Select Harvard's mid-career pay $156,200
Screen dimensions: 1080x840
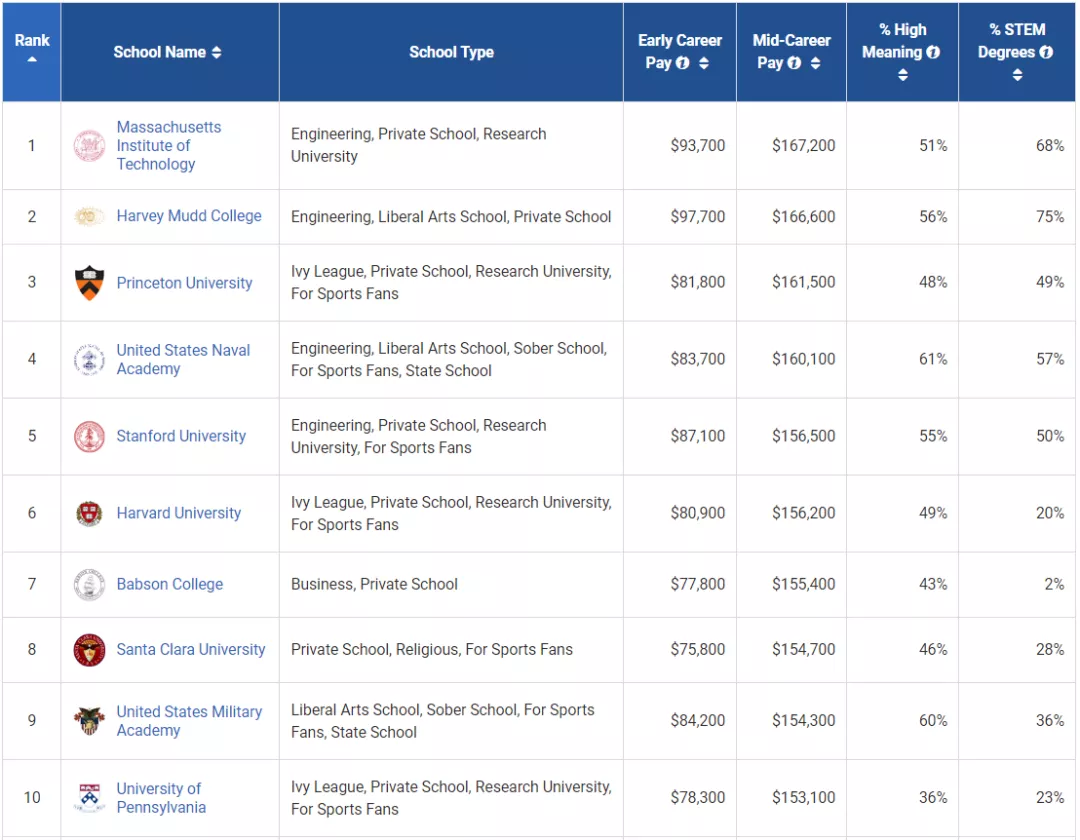click(803, 513)
